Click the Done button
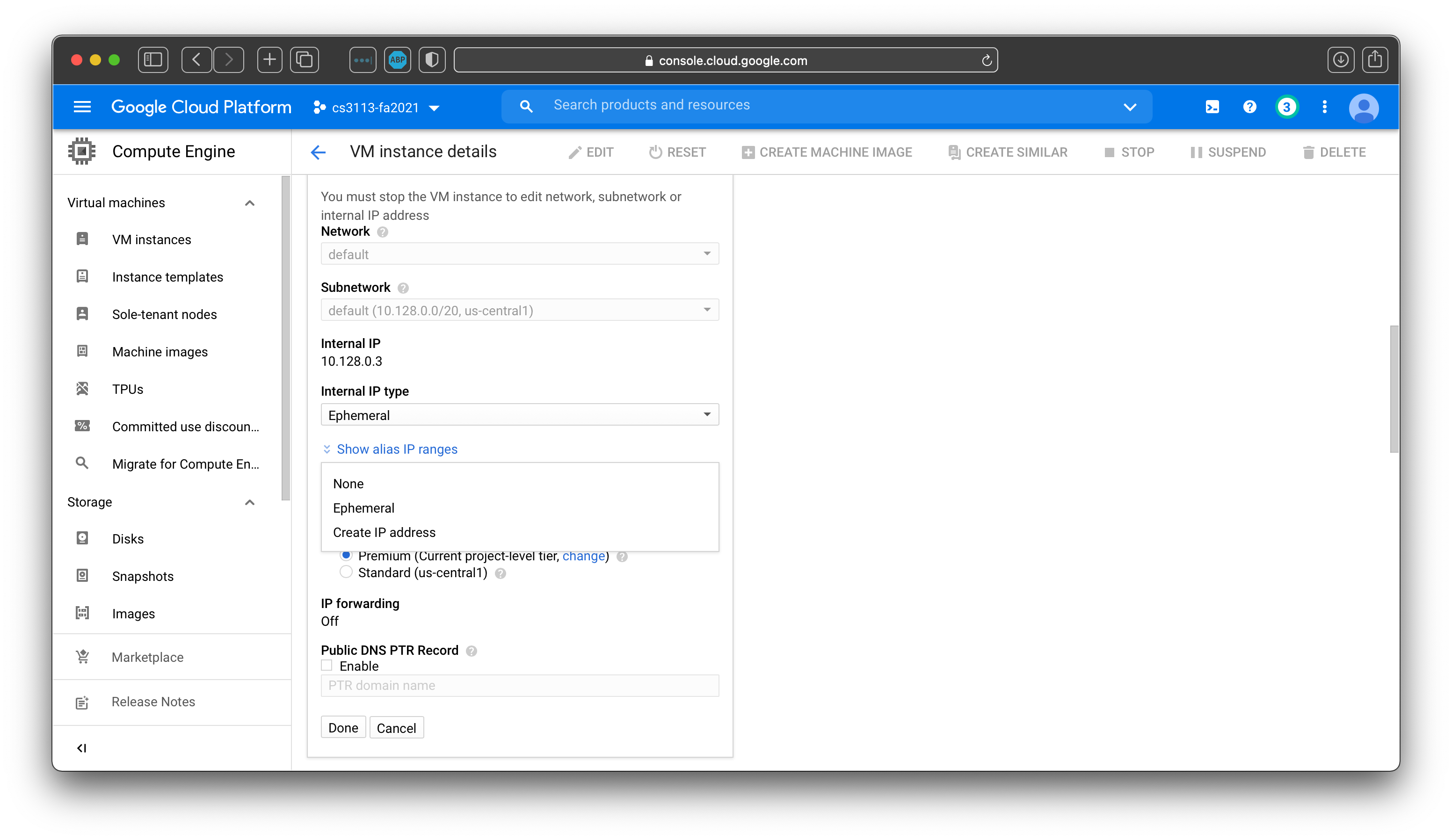Image resolution: width=1452 pixels, height=840 pixels. [343, 727]
